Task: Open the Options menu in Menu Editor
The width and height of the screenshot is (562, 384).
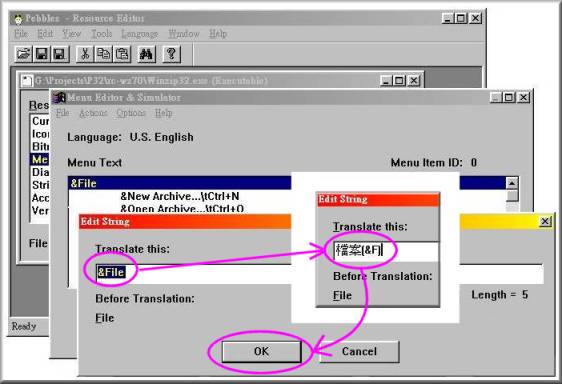Action: coord(131,113)
